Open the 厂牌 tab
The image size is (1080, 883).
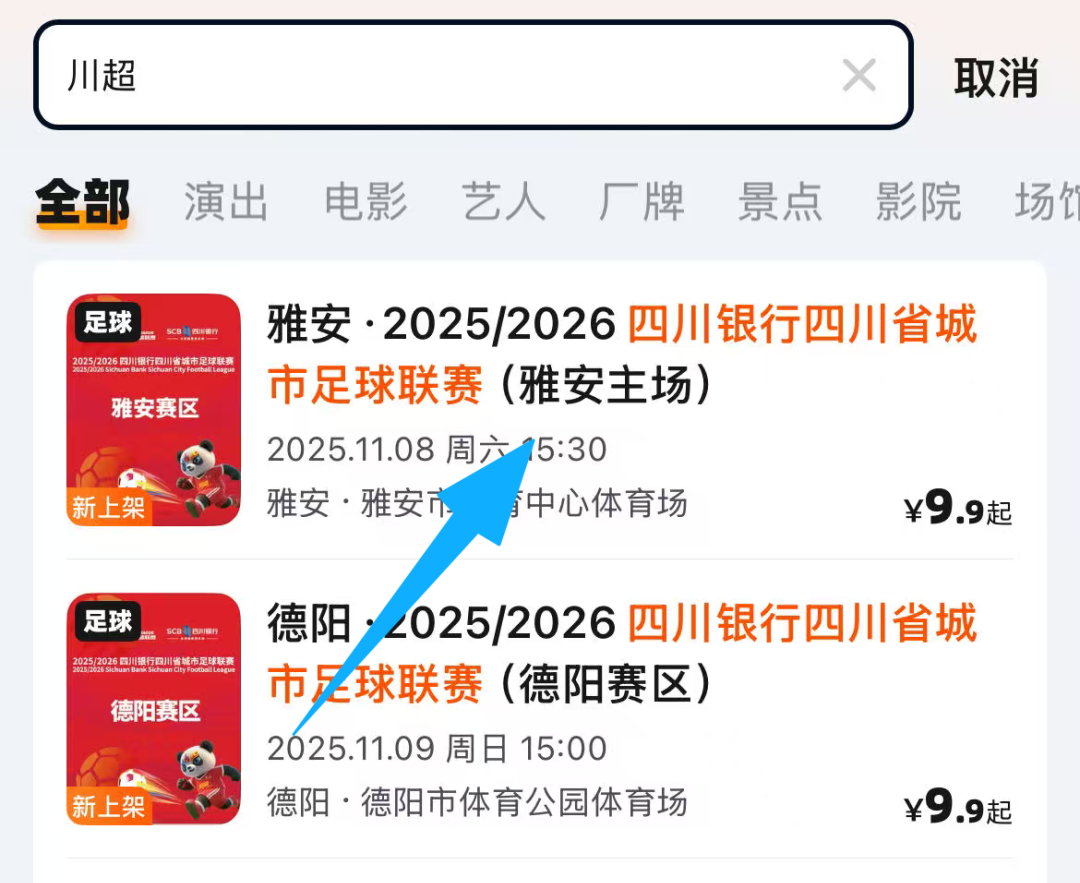coord(642,202)
